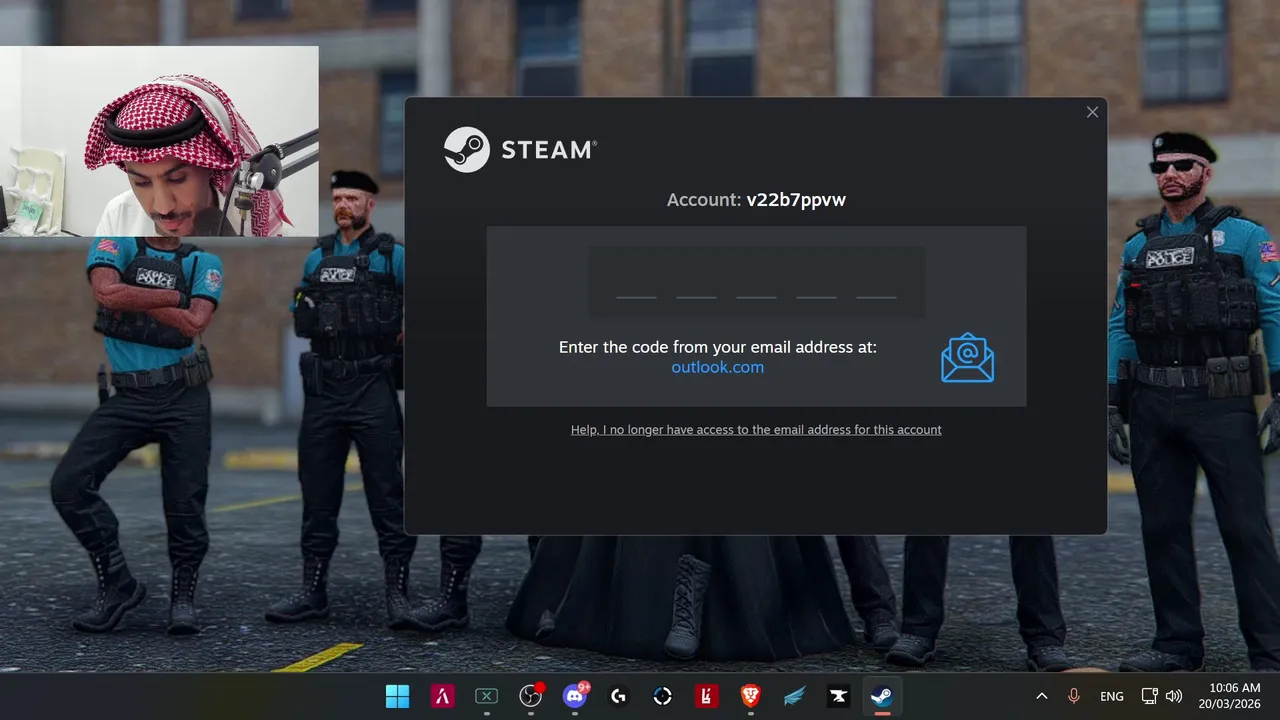Click the account name v22b7ppvw
The width and height of the screenshot is (1280, 720).
tap(796, 200)
